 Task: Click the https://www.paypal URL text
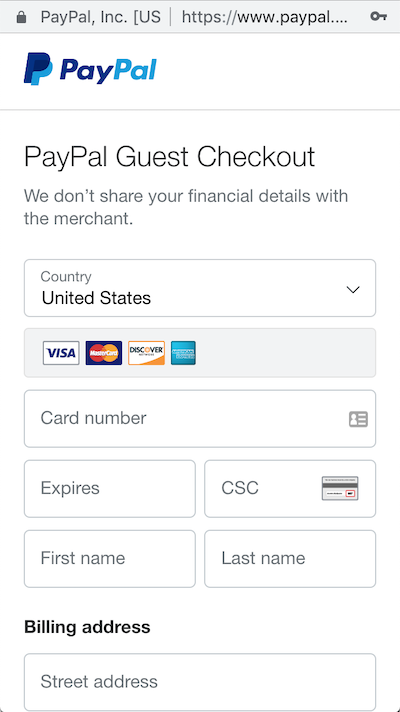(x=265, y=17)
